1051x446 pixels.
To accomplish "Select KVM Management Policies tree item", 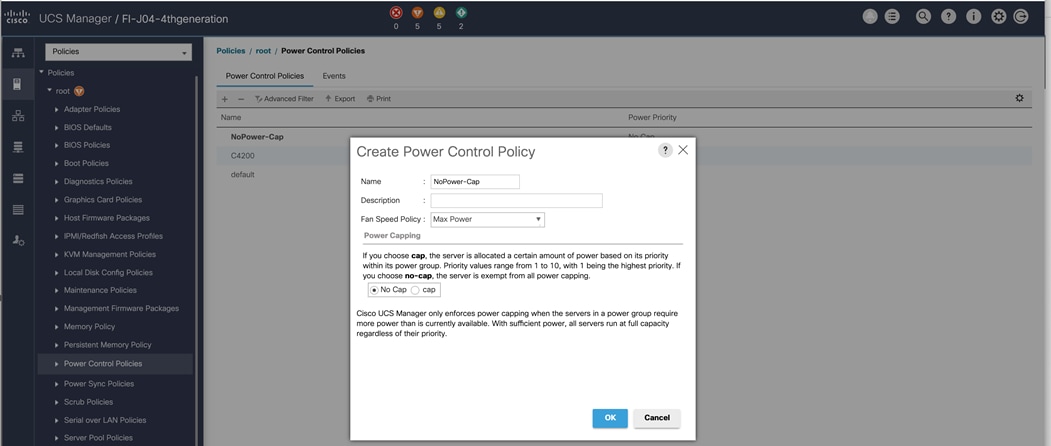I will (110, 254).
